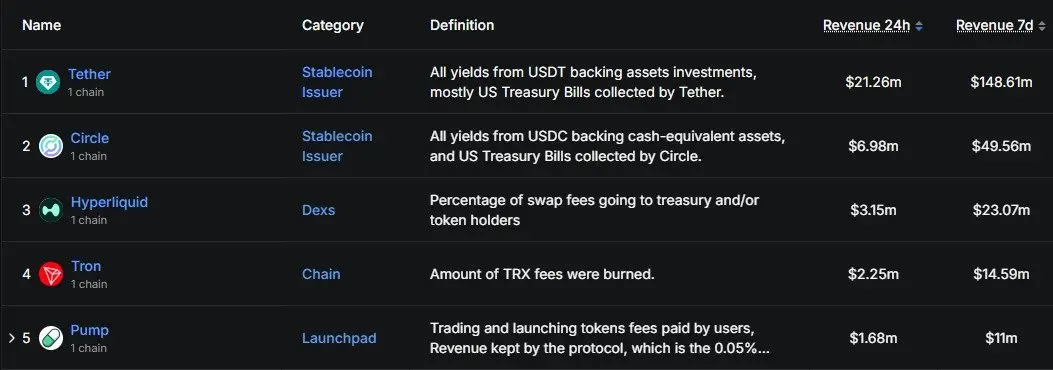Click the Pump pill logo icon

click(51, 338)
